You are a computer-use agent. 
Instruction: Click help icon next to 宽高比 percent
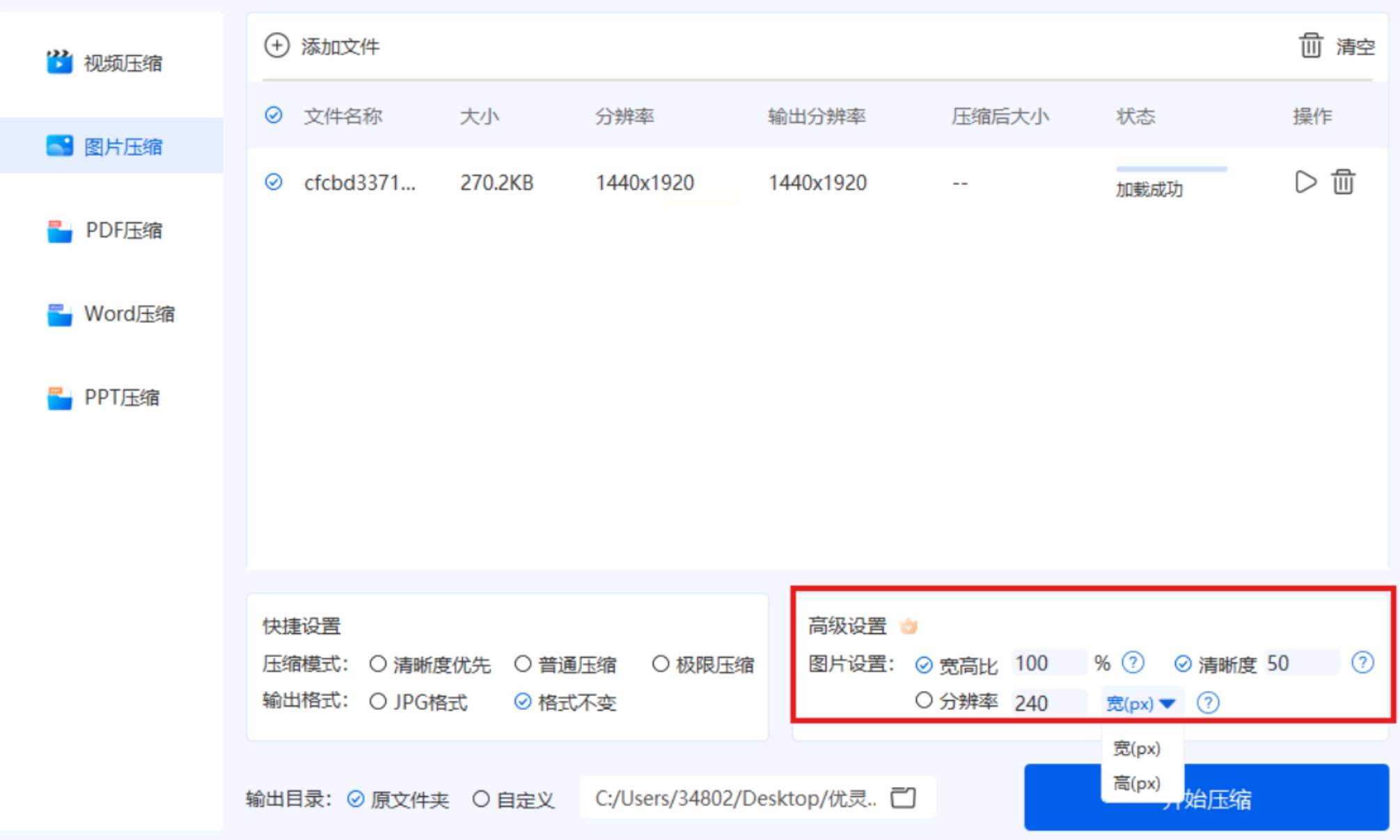[x=1133, y=663]
